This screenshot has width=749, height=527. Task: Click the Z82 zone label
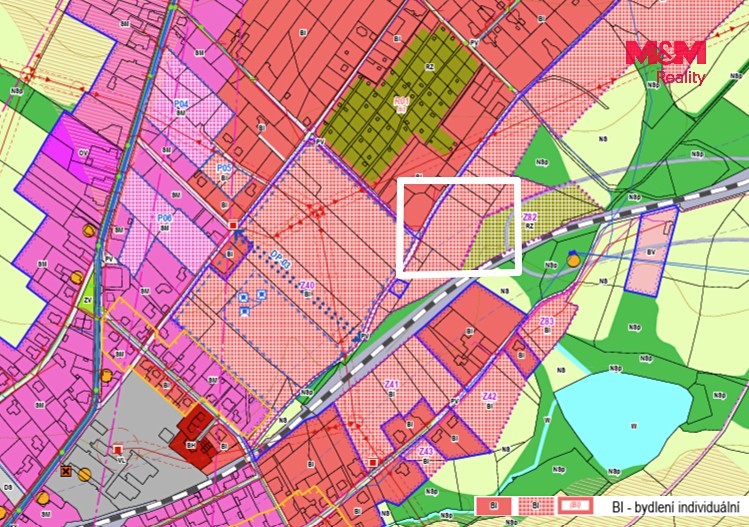(x=529, y=217)
